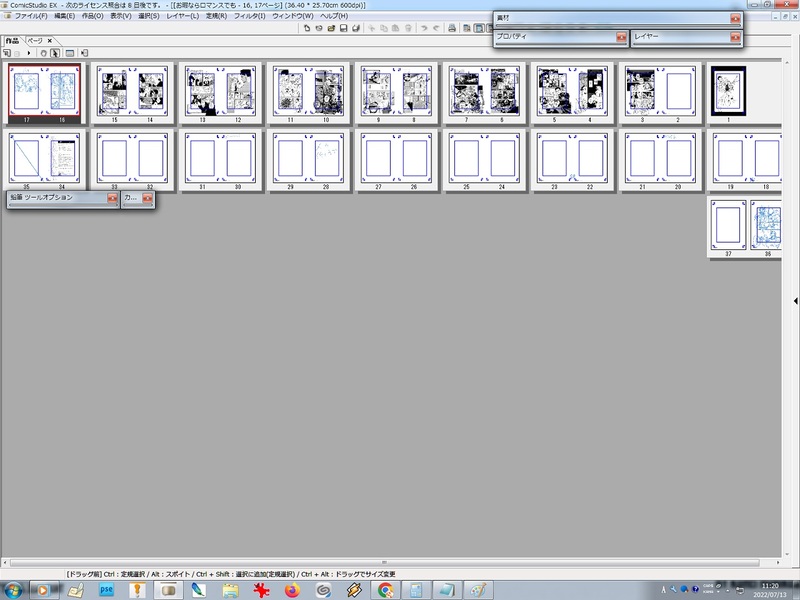Open the 定規(R) menu

click(x=216, y=16)
